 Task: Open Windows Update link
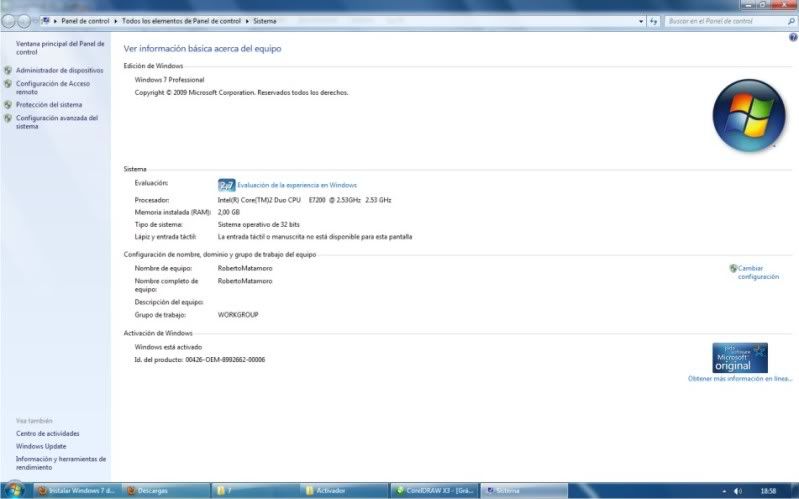(41, 447)
